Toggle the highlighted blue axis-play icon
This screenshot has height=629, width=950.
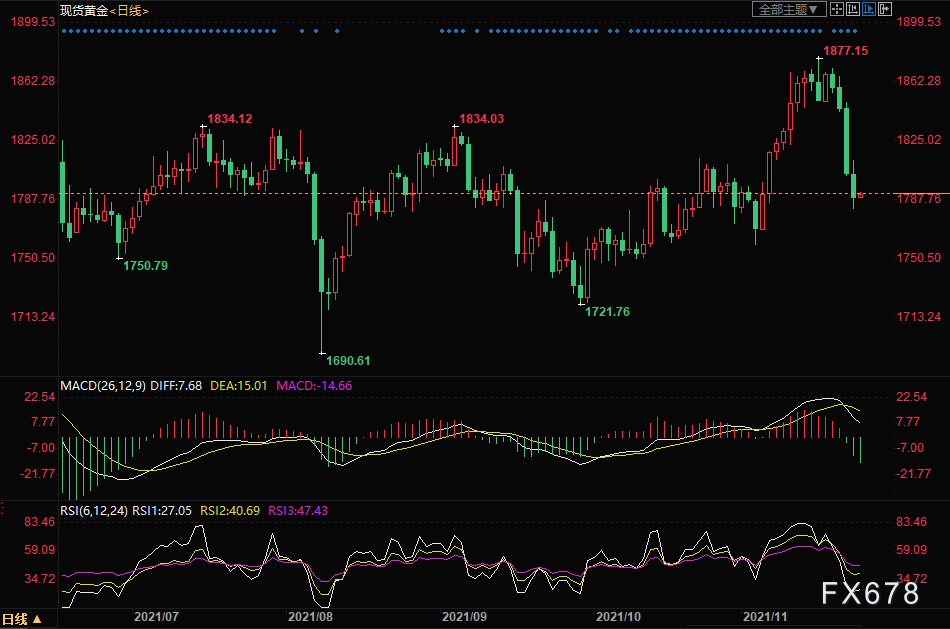[869, 9]
